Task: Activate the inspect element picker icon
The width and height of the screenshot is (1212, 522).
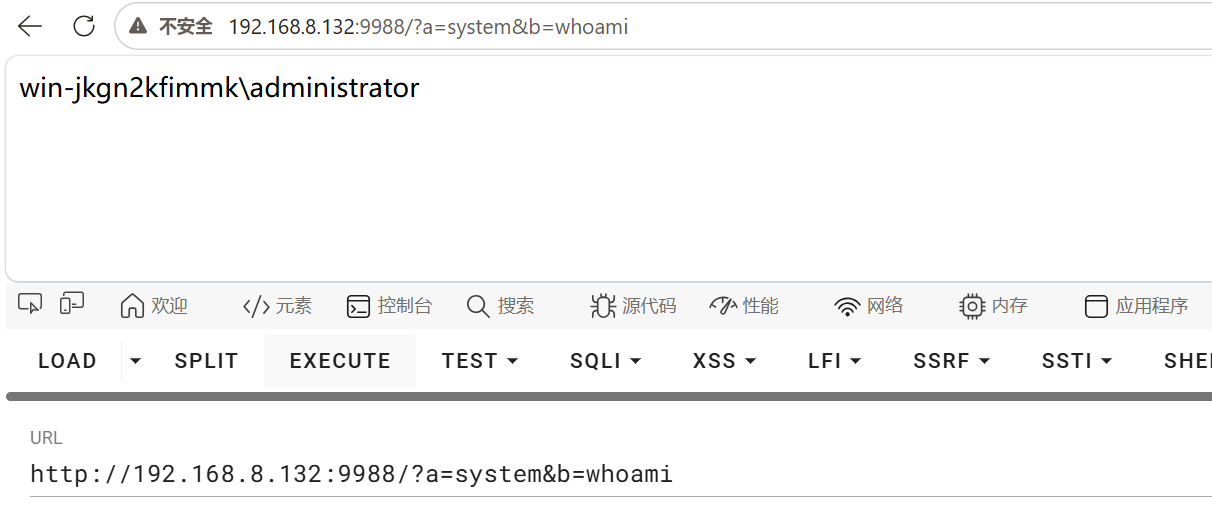Action: 30,305
